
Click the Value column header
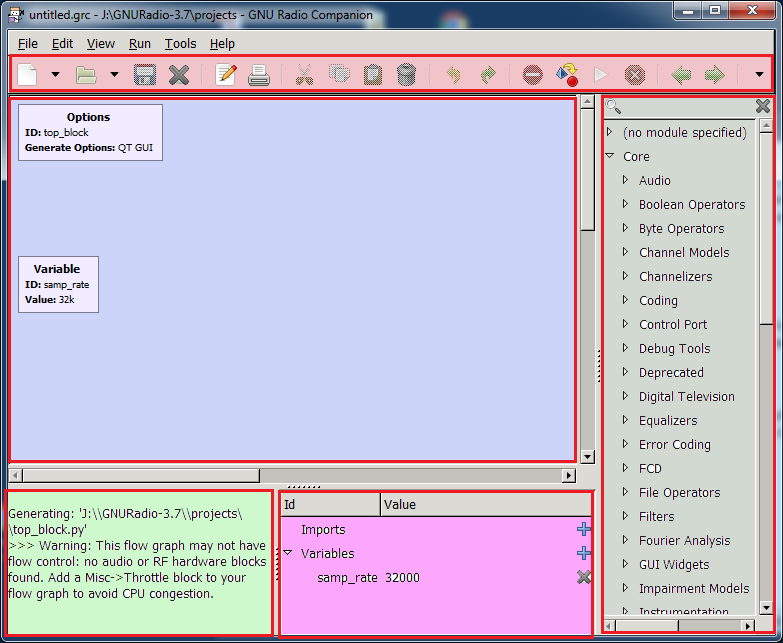point(486,504)
